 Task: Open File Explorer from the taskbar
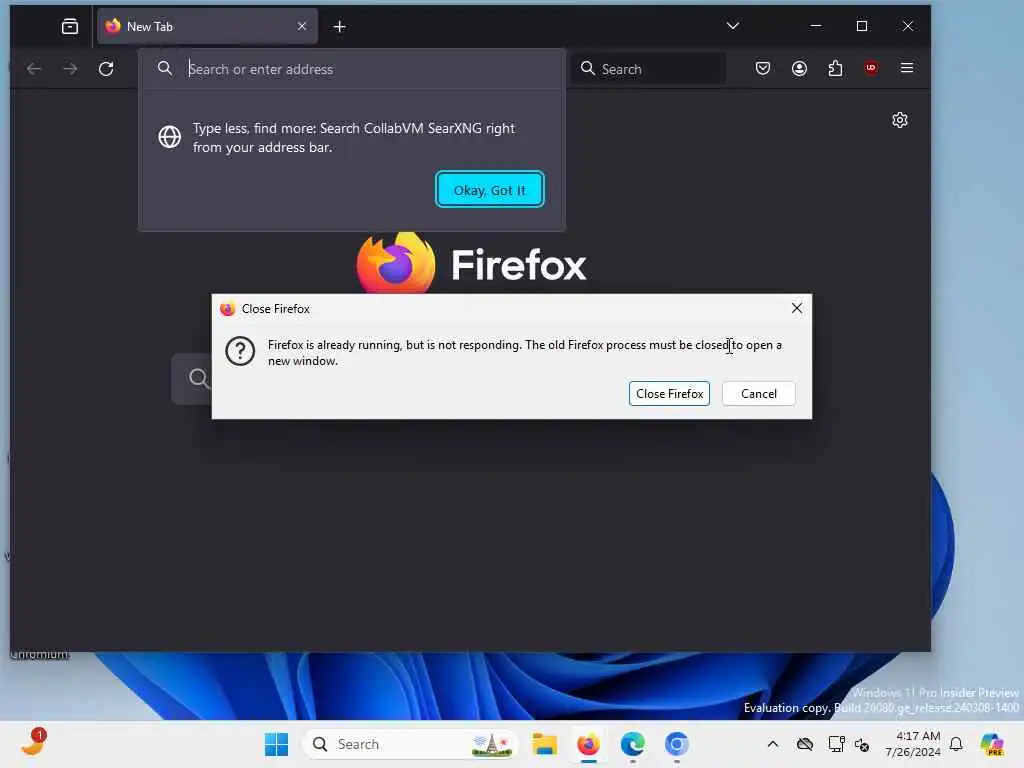pos(544,744)
